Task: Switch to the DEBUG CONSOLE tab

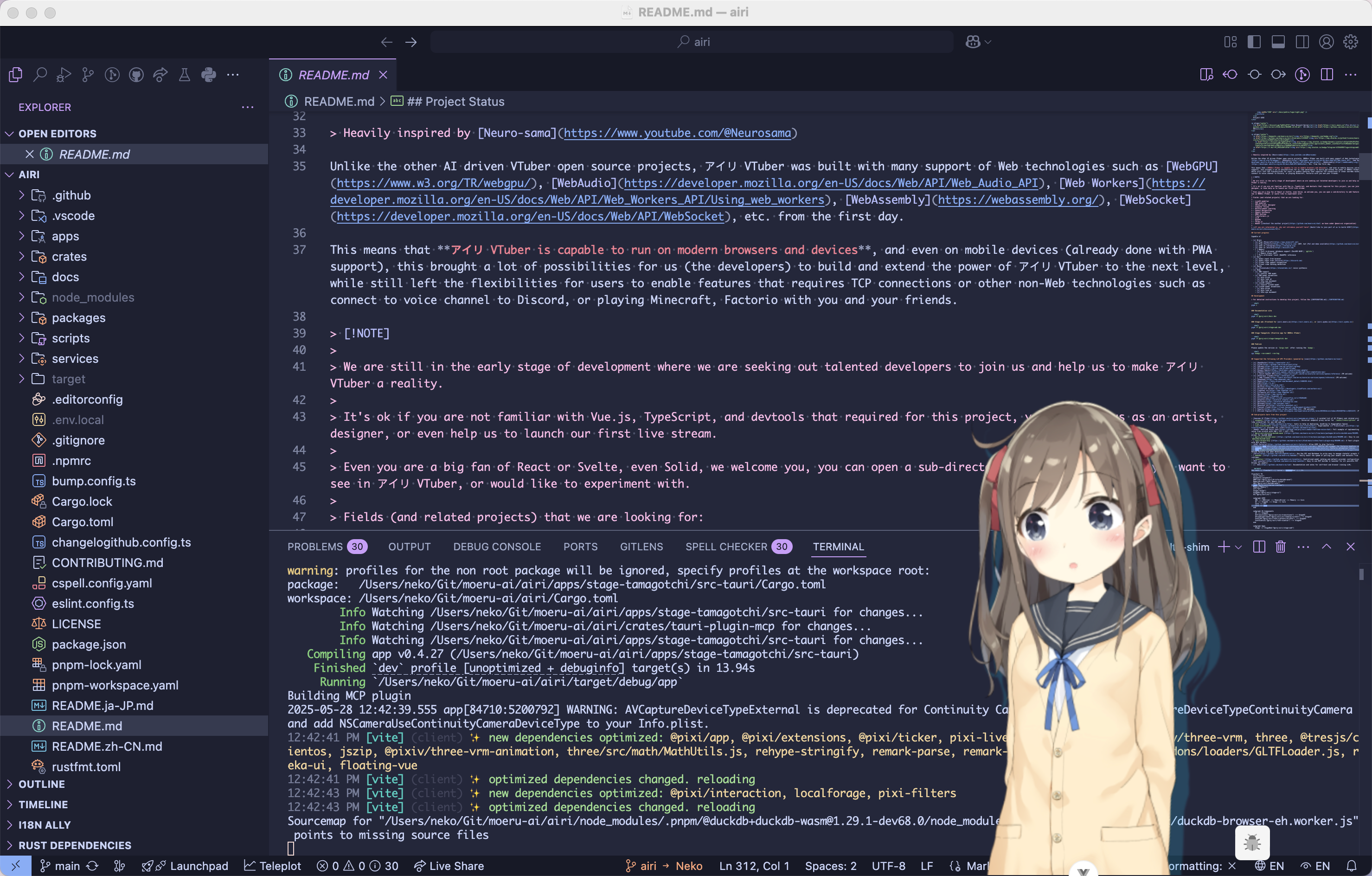Action: coord(497,547)
